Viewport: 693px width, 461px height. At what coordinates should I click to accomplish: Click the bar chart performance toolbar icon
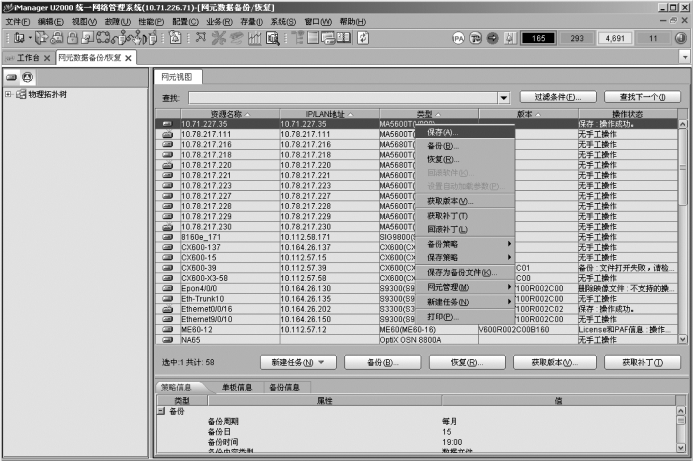point(255,38)
